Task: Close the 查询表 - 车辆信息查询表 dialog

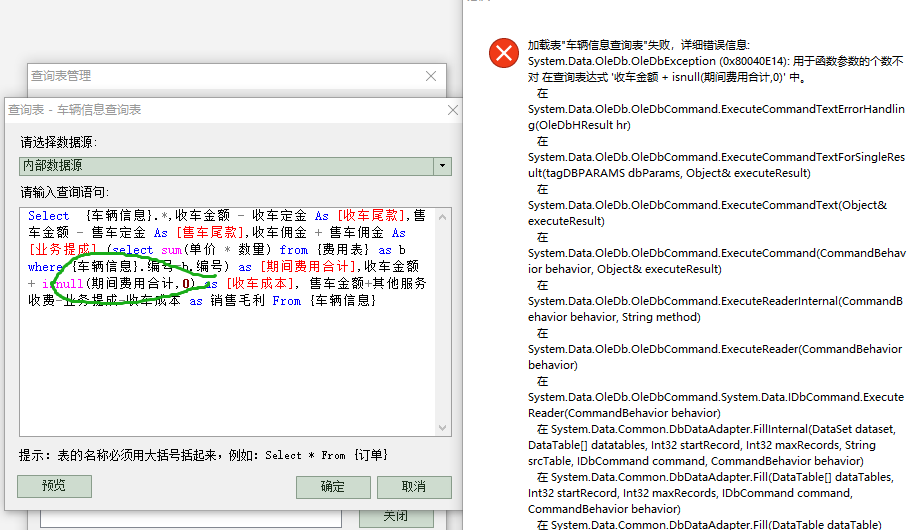Action: pos(452,110)
